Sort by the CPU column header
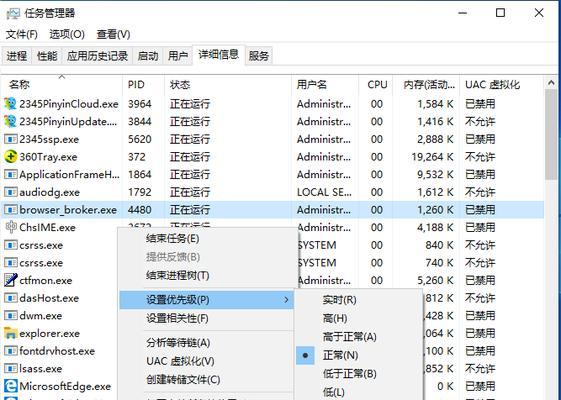 [x=376, y=85]
